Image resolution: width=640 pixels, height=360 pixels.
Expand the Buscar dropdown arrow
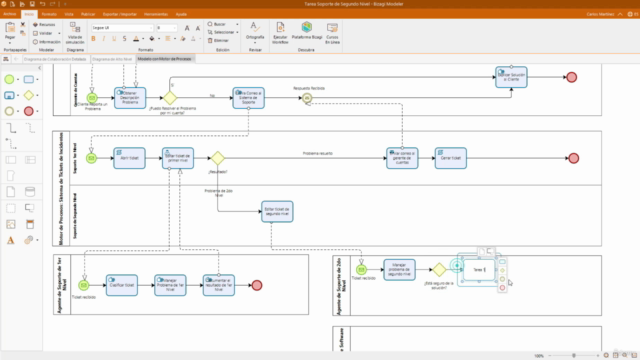click(x=237, y=24)
